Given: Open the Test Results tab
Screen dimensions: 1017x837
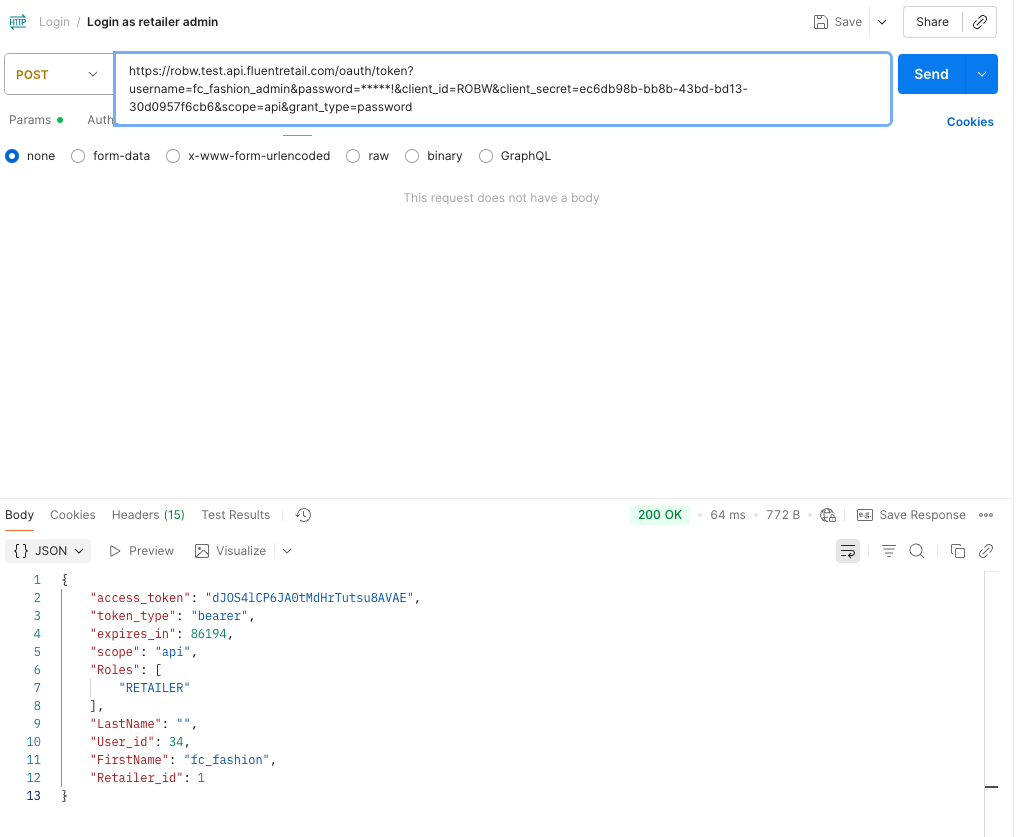Looking at the screenshot, I should [235, 515].
